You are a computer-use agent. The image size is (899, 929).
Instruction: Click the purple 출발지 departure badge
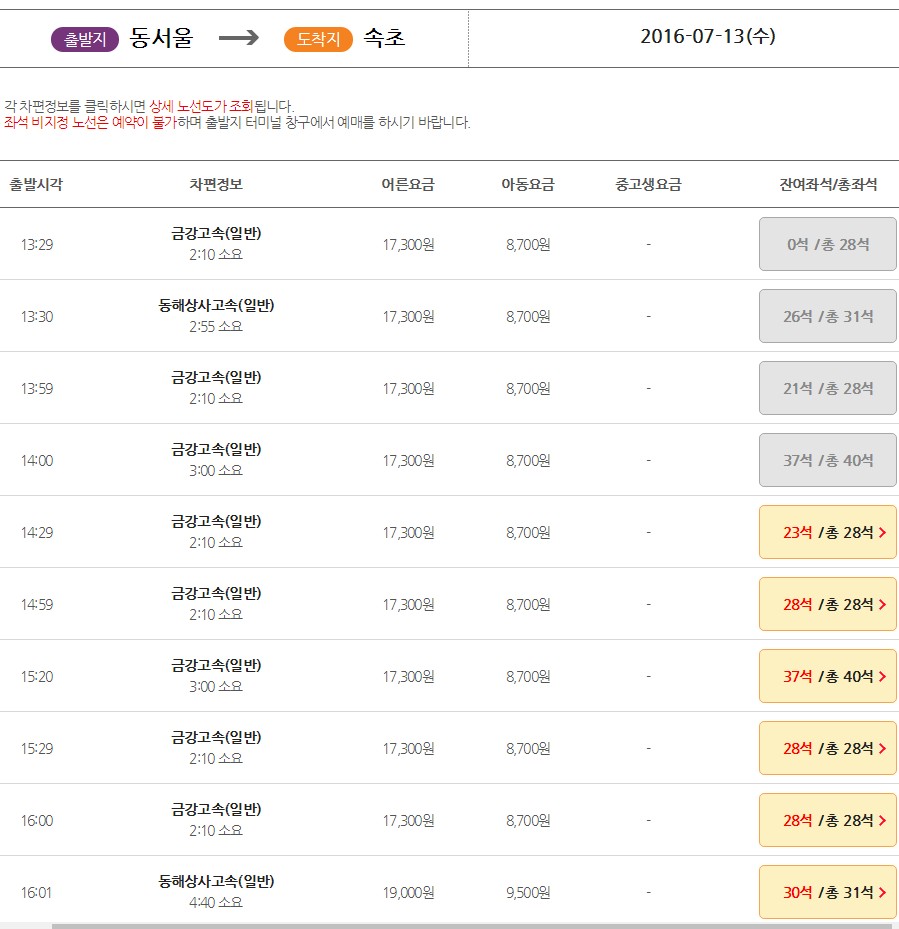point(85,39)
